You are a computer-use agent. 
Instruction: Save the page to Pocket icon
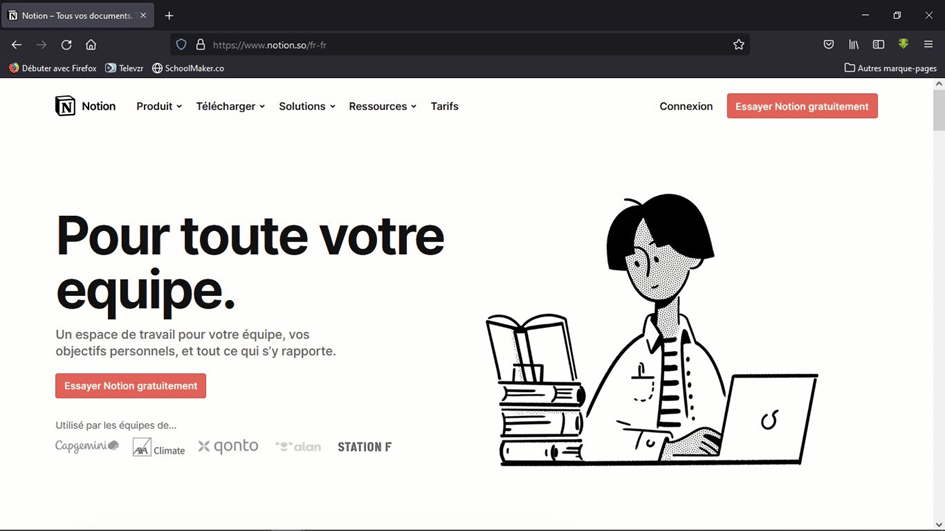[828, 45]
